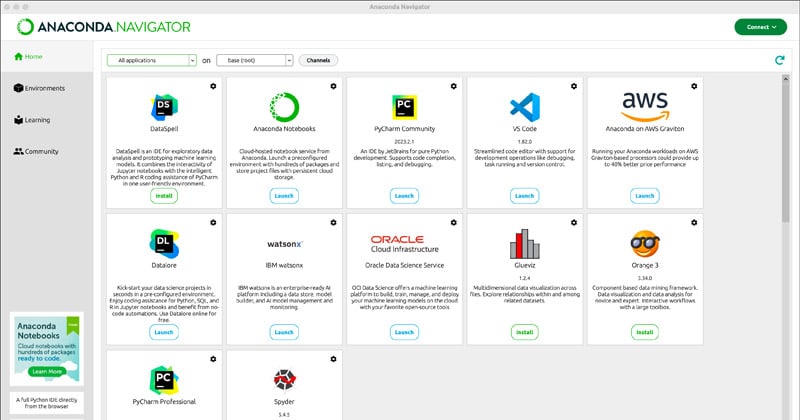Open PyCharm Community tile settings gear
The width and height of the screenshot is (800, 420).
coord(454,86)
